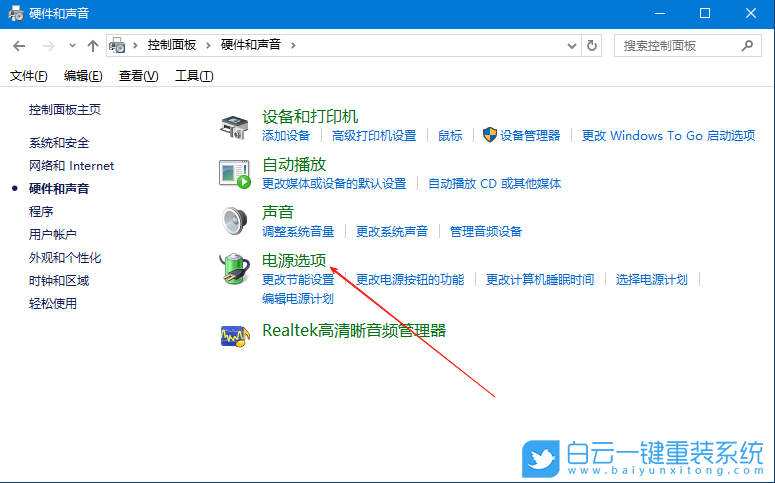The image size is (775, 483).
Task: Click 调整系统音量
Action: pos(298,232)
